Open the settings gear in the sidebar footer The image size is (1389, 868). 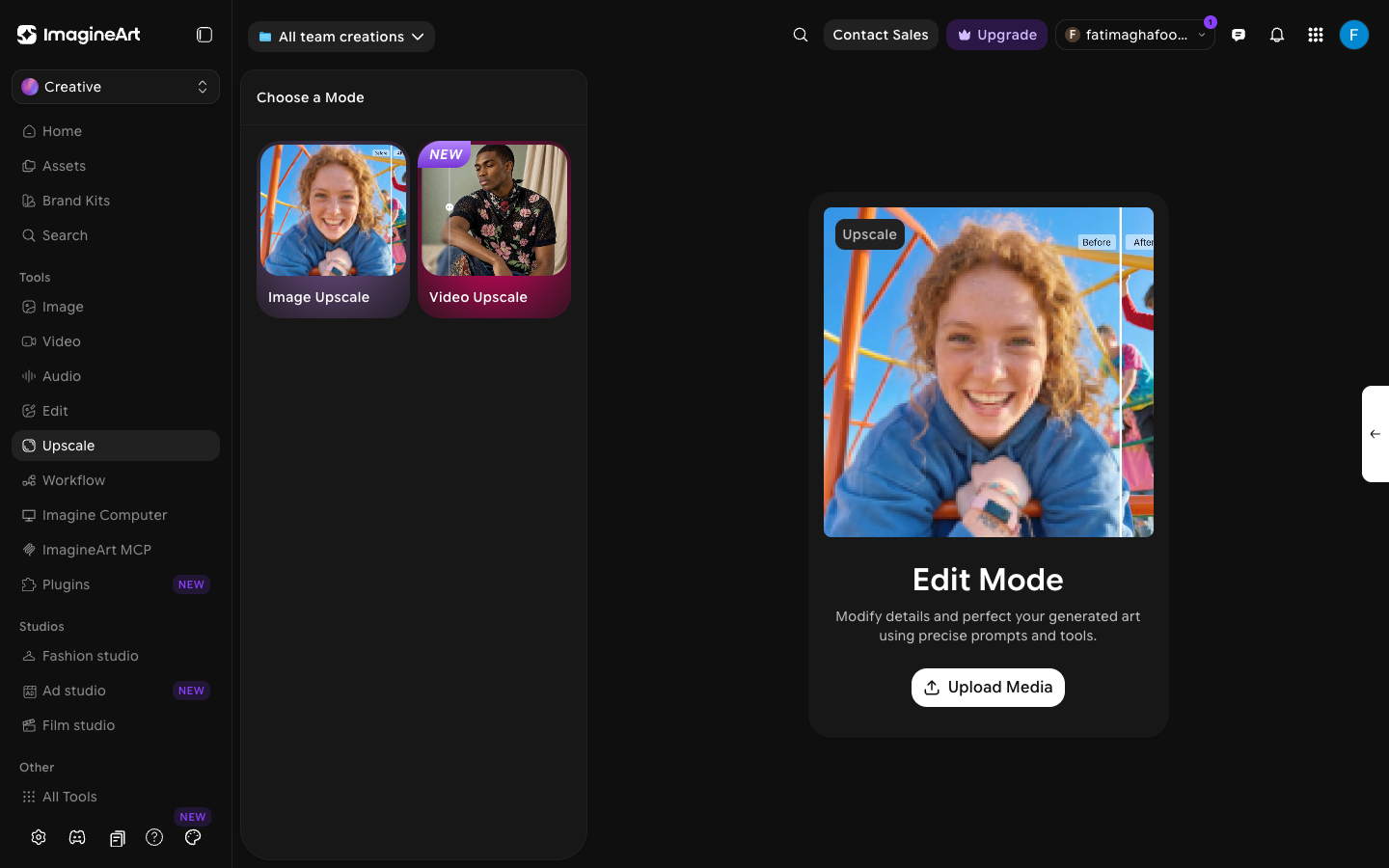(x=39, y=837)
